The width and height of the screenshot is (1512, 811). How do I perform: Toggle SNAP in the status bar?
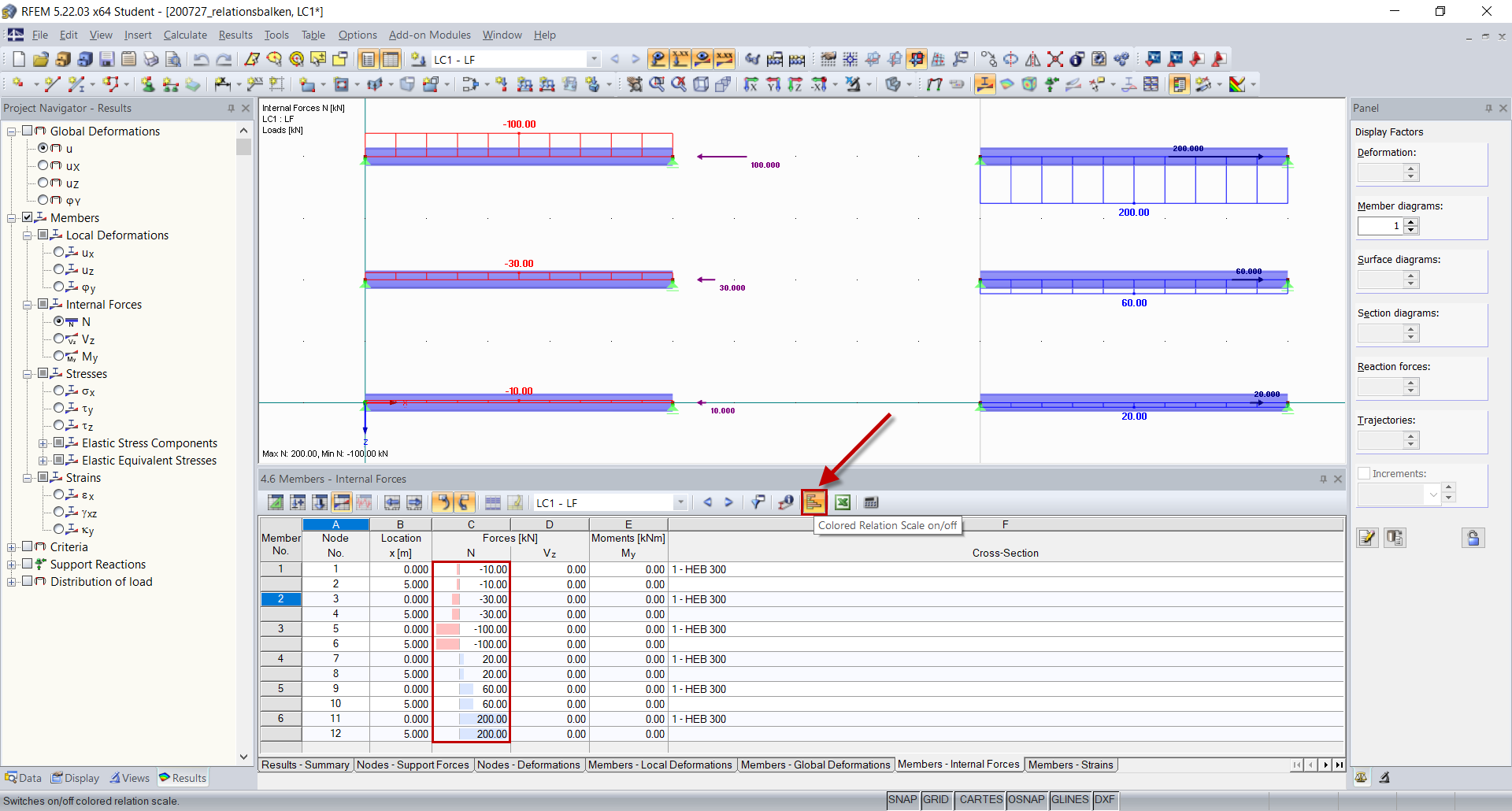pos(902,799)
